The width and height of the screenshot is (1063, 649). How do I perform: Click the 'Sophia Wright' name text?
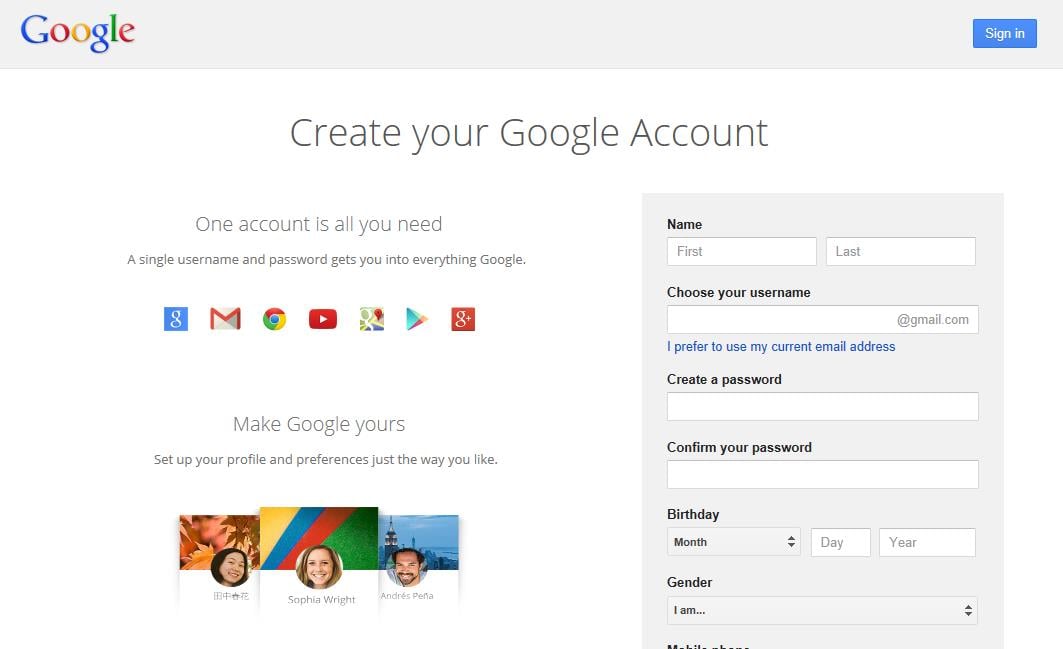click(321, 599)
